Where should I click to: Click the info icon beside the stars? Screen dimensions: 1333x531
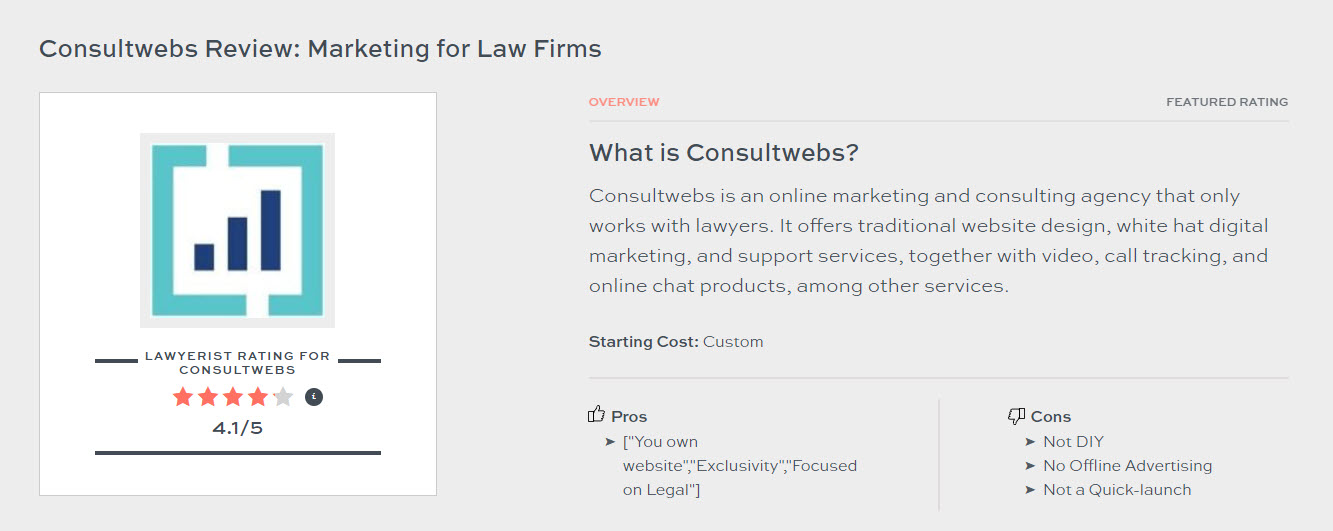tap(314, 397)
